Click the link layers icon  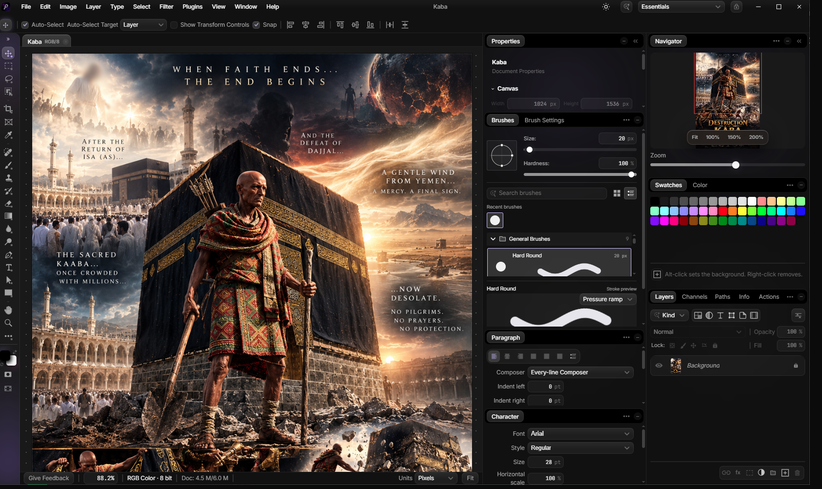[726, 473]
